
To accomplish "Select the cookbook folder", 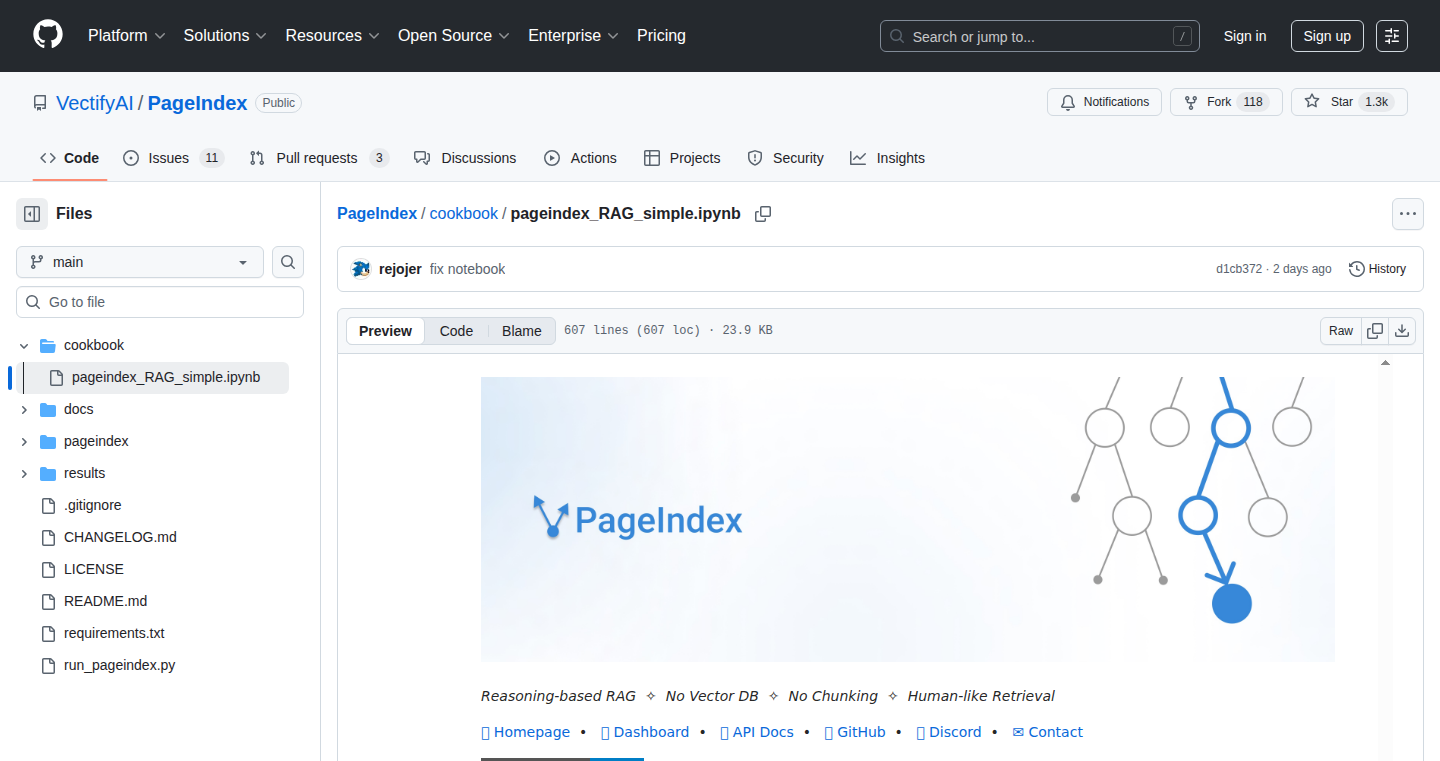I will point(94,345).
